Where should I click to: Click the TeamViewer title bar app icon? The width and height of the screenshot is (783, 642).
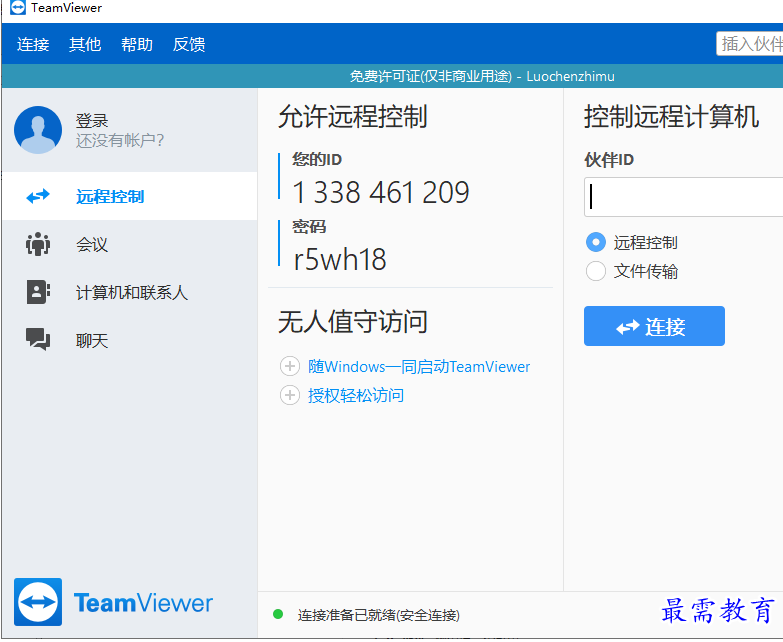pyautogui.click(x=17, y=7)
